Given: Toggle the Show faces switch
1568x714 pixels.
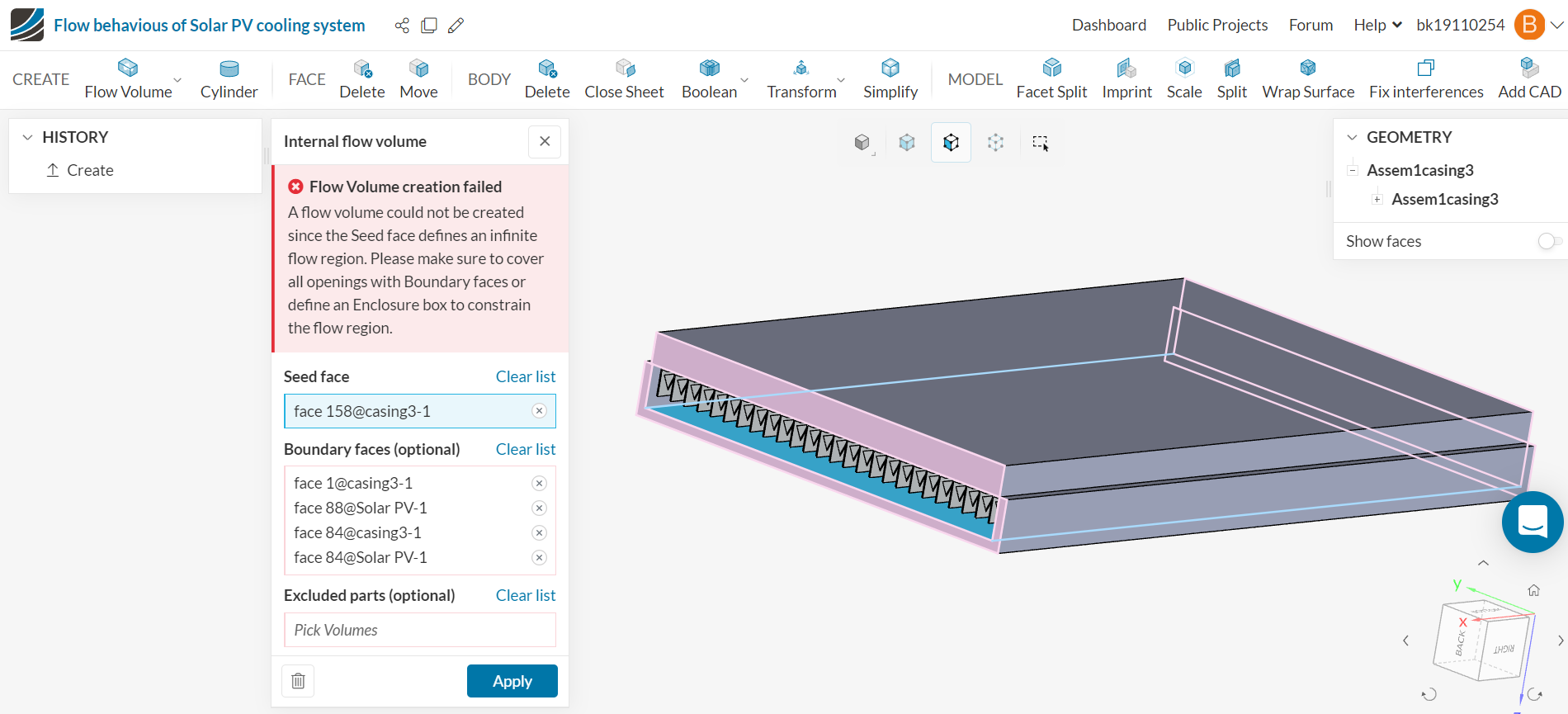Looking at the screenshot, I should tap(1549, 241).
